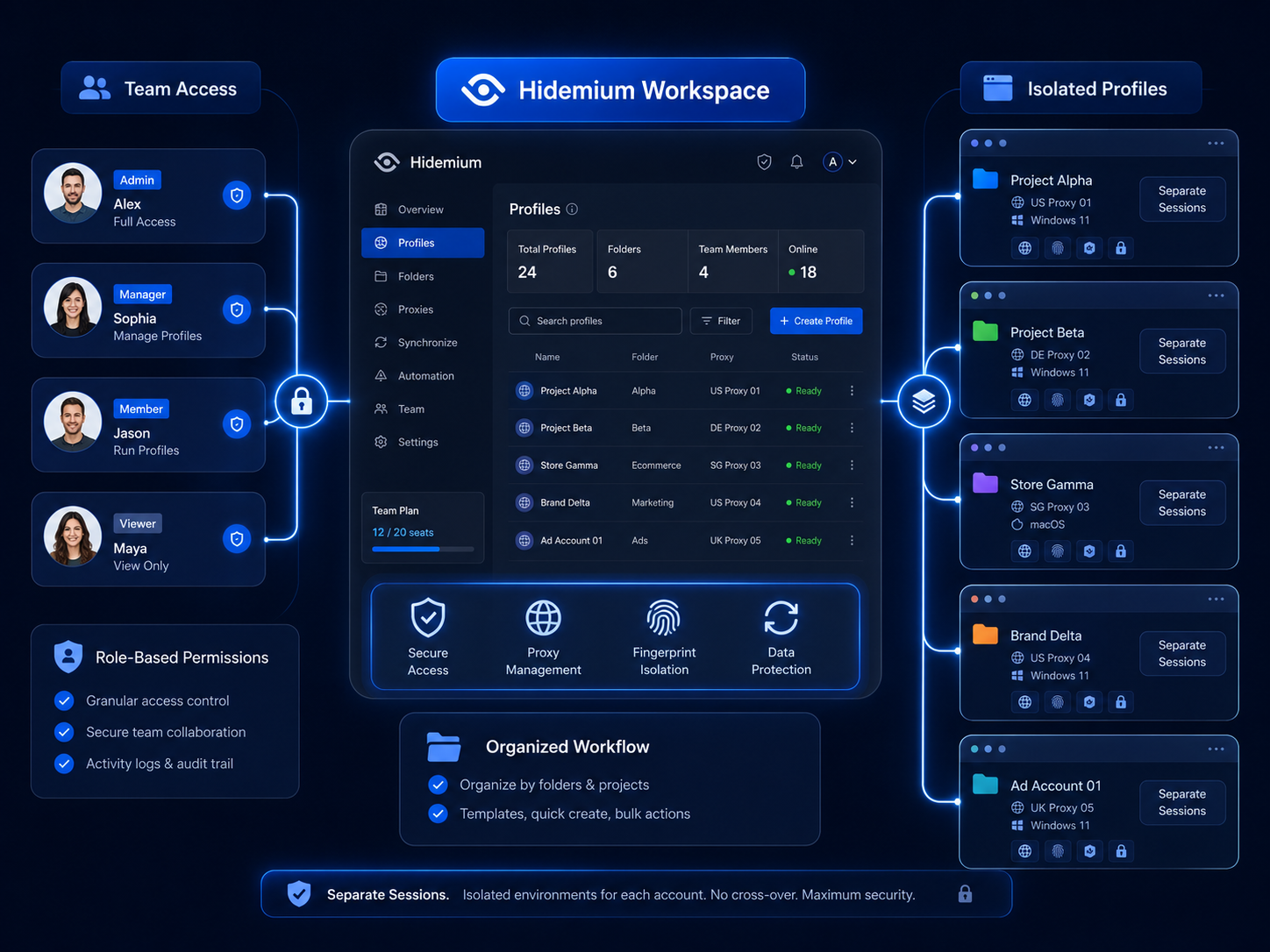The width and height of the screenshot is (1270, 952).
Task: Click the fingerprint icon on Project Alpha card
Action: (1058, 248)
